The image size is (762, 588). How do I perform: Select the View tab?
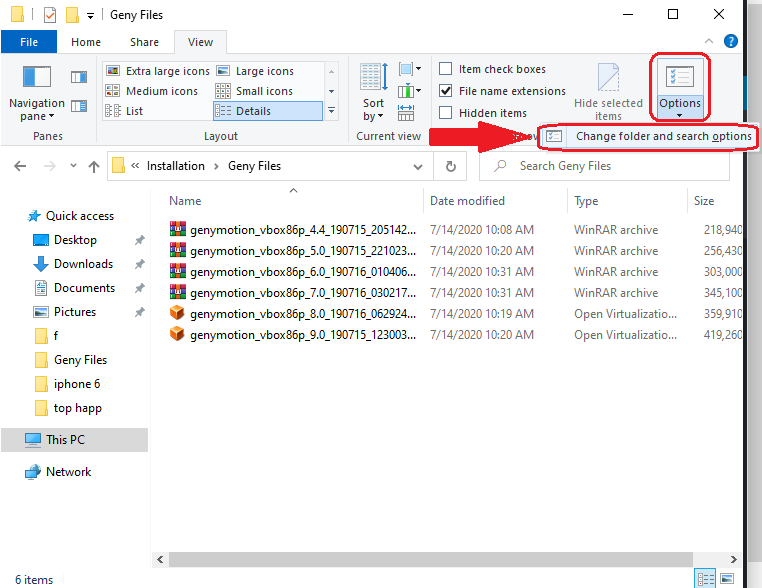[200, 42]
